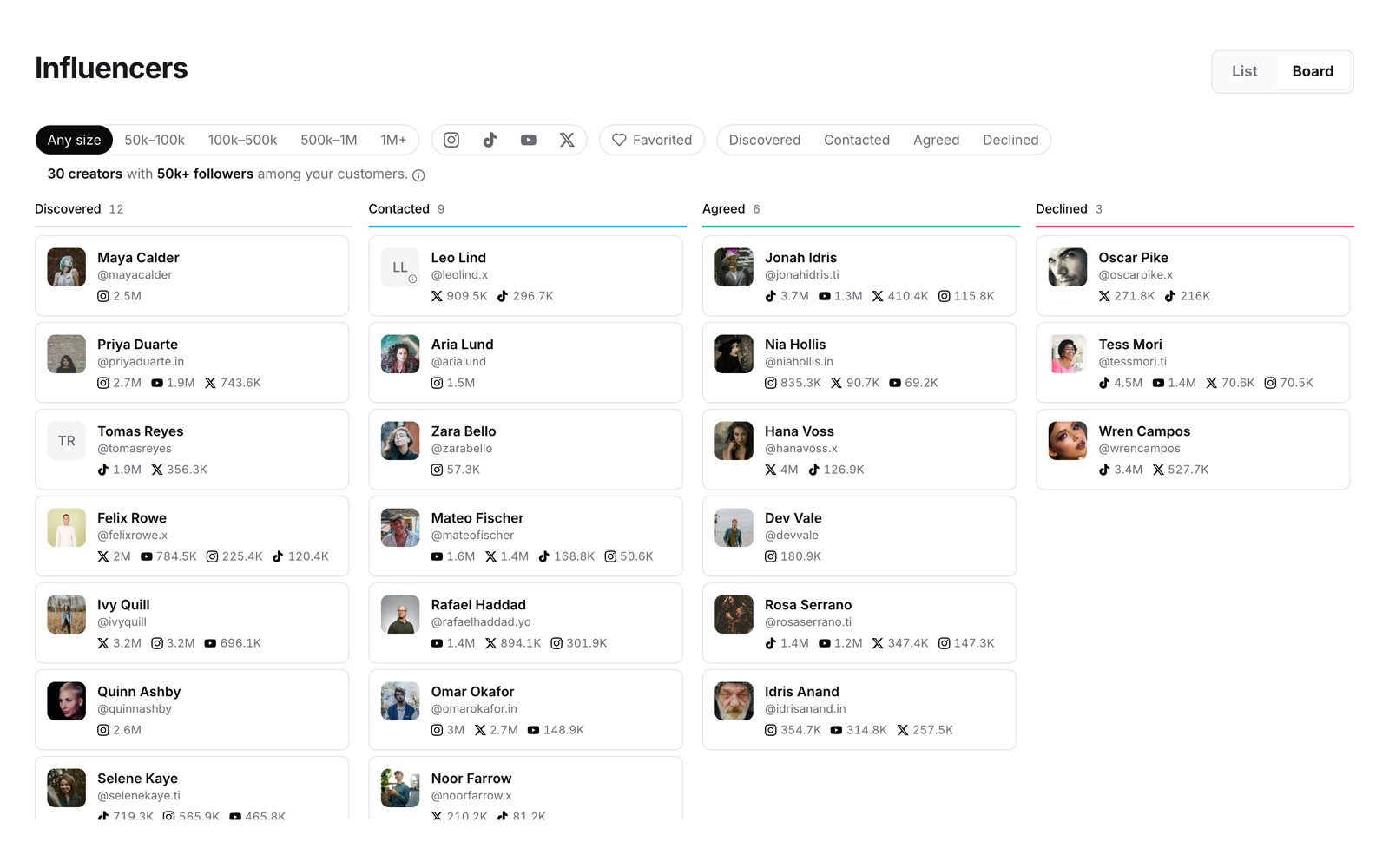Click the info icon after 'among your customers'
This screenshot has width=1389, height=868.
point(418,175)
